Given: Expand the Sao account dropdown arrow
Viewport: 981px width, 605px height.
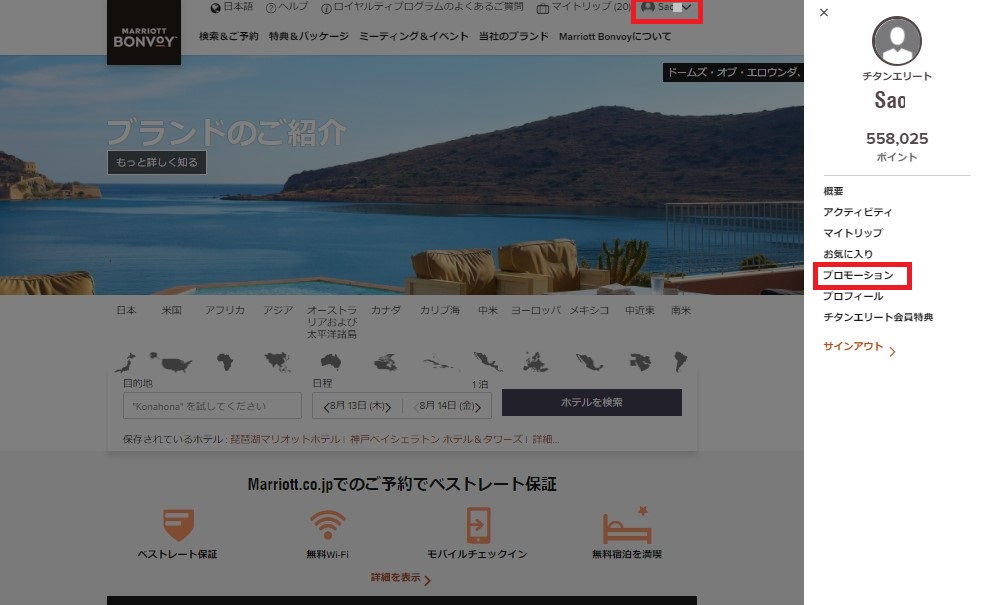Looking at the screenshot, I should [687, 8].
